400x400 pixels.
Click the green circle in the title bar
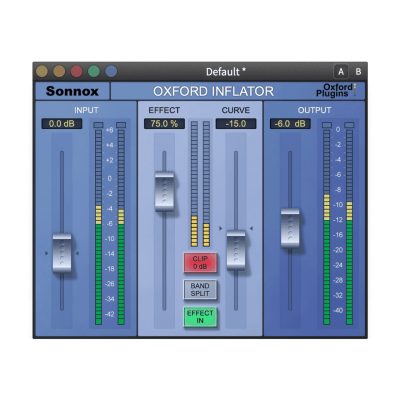click(x=94, y=71)
